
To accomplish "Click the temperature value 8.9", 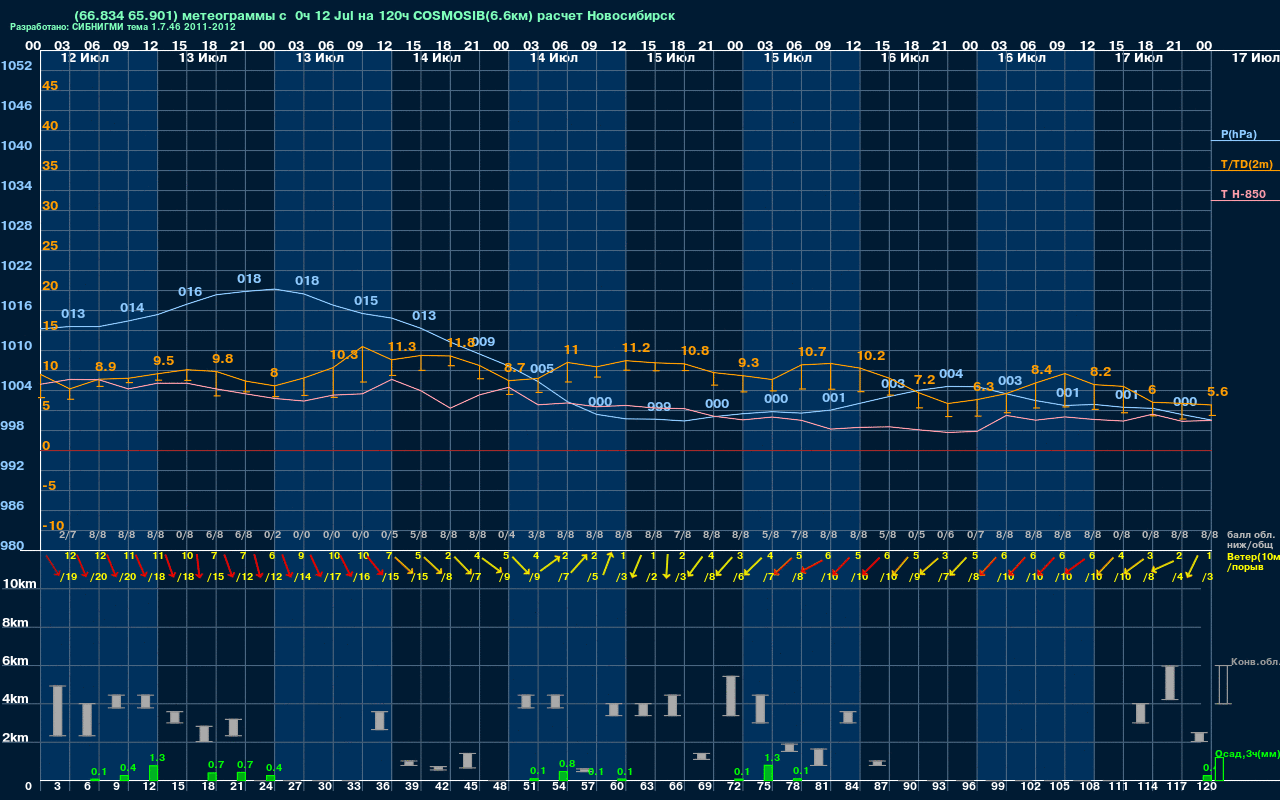I will coord(105,367).
